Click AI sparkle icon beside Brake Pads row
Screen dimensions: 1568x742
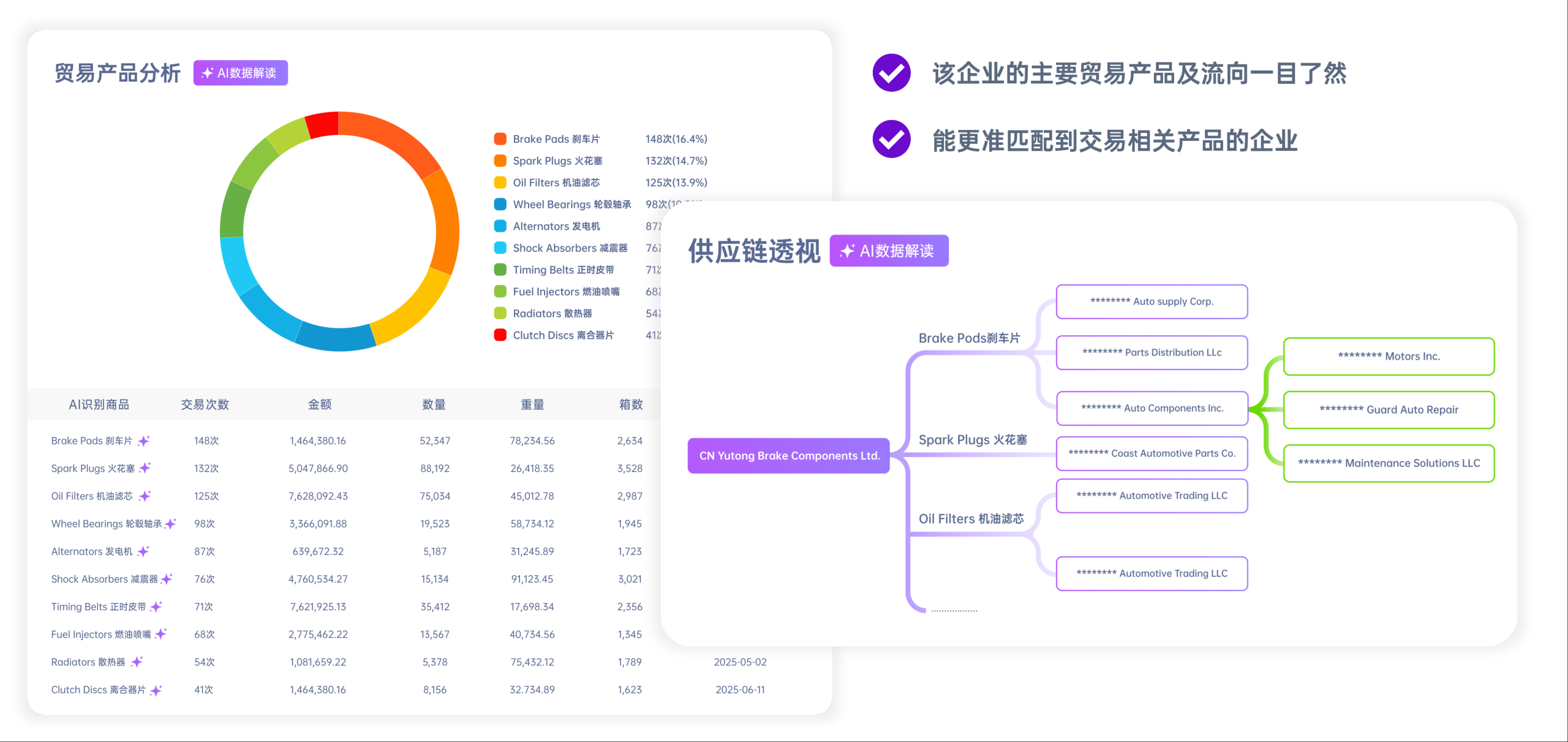144,441
